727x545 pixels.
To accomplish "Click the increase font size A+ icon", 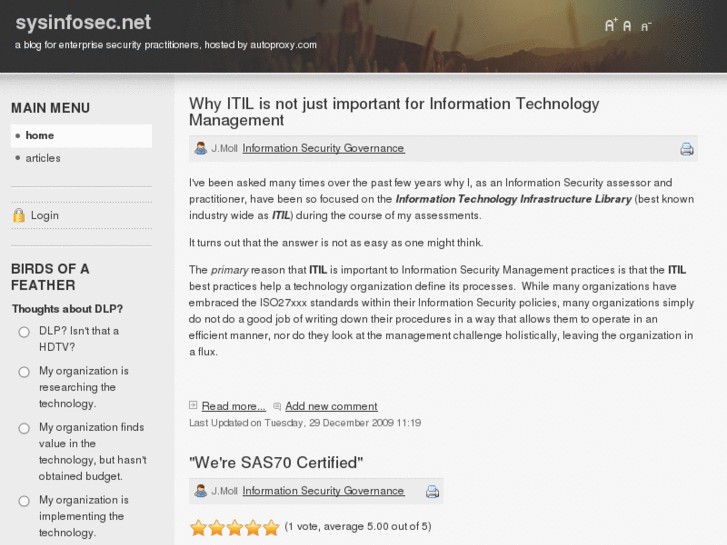I will coord(611,25).
